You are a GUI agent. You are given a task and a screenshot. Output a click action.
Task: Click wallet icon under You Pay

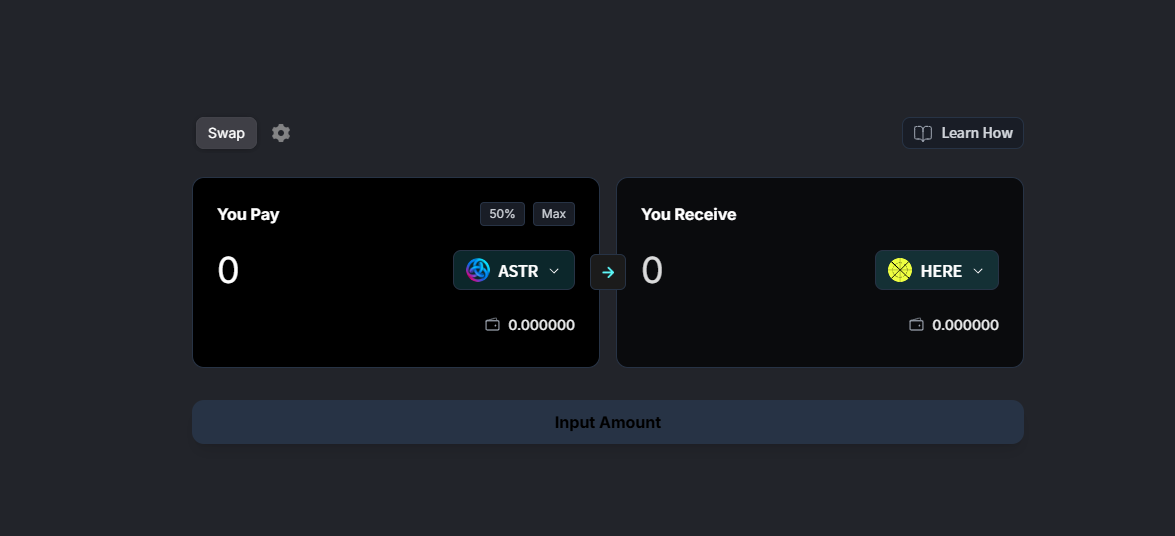(492, 325)
